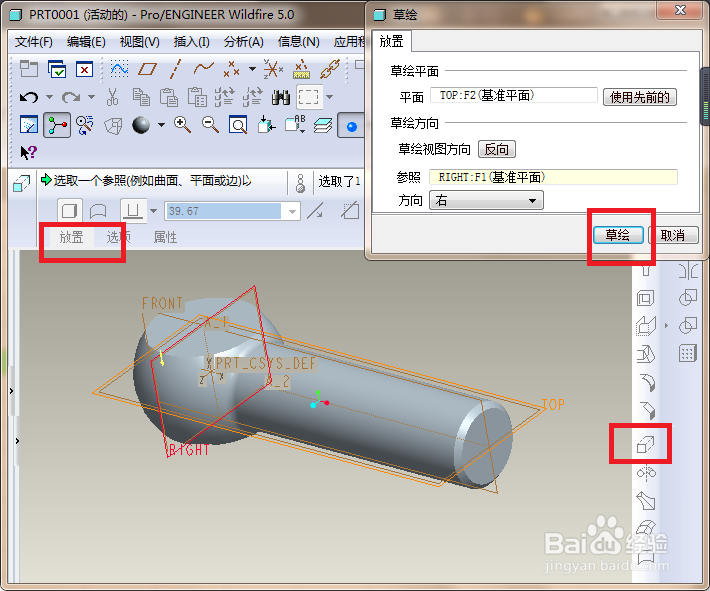
Task: Expand the datum display flyout arrow
Action: pyautogui.click(x=666, y=326)
